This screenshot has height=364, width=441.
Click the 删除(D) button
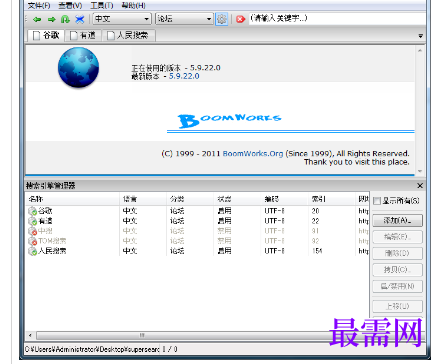[397, 253]
